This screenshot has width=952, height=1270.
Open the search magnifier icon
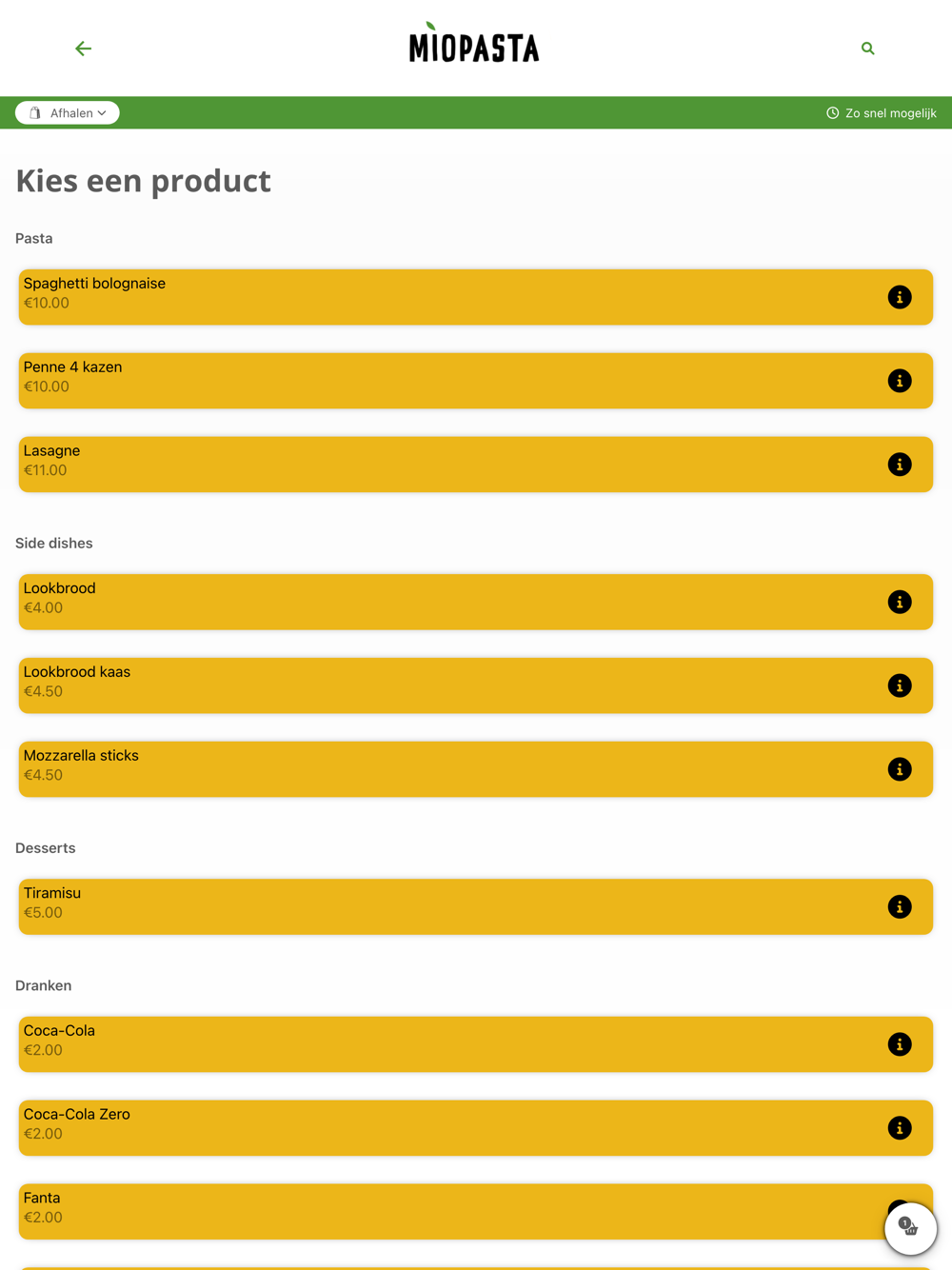coord(867,49)
